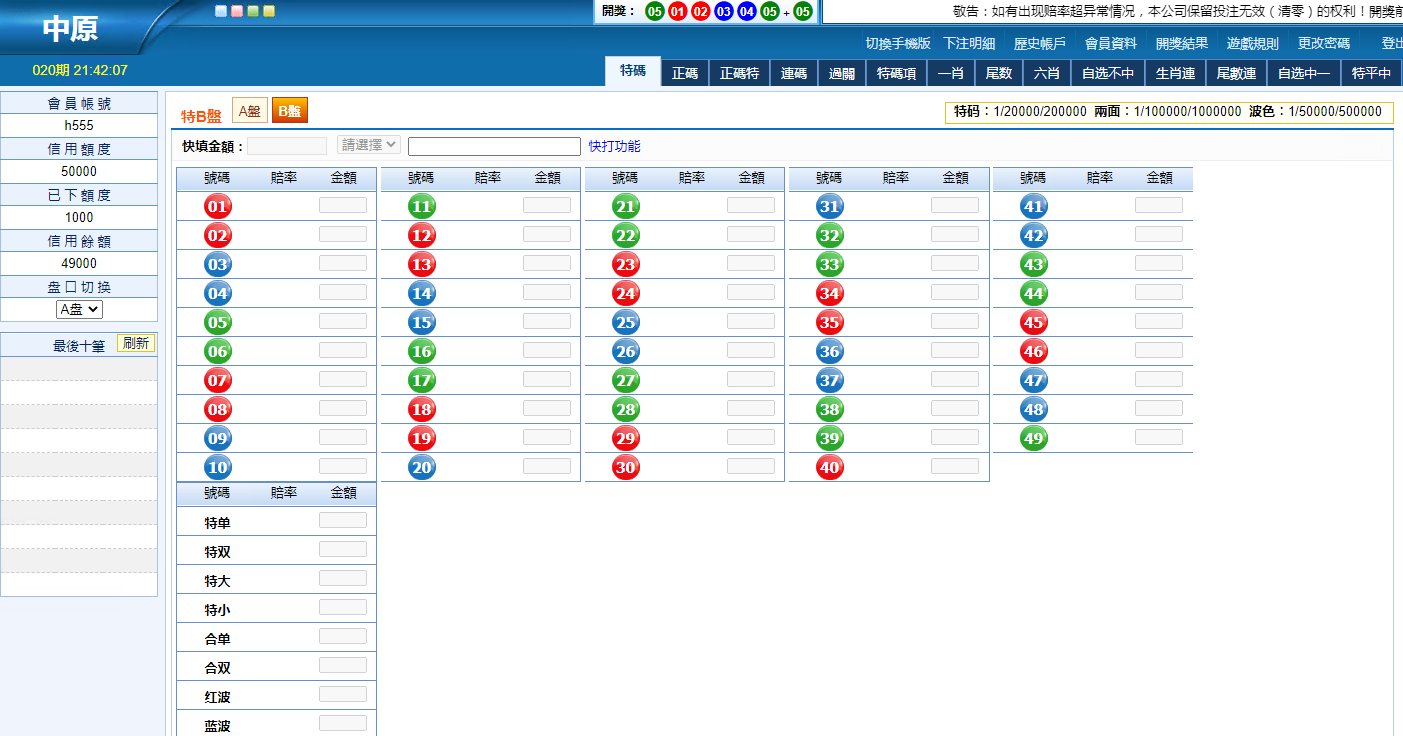
Task: Choose the red number 18 ball
Action: 421,410
